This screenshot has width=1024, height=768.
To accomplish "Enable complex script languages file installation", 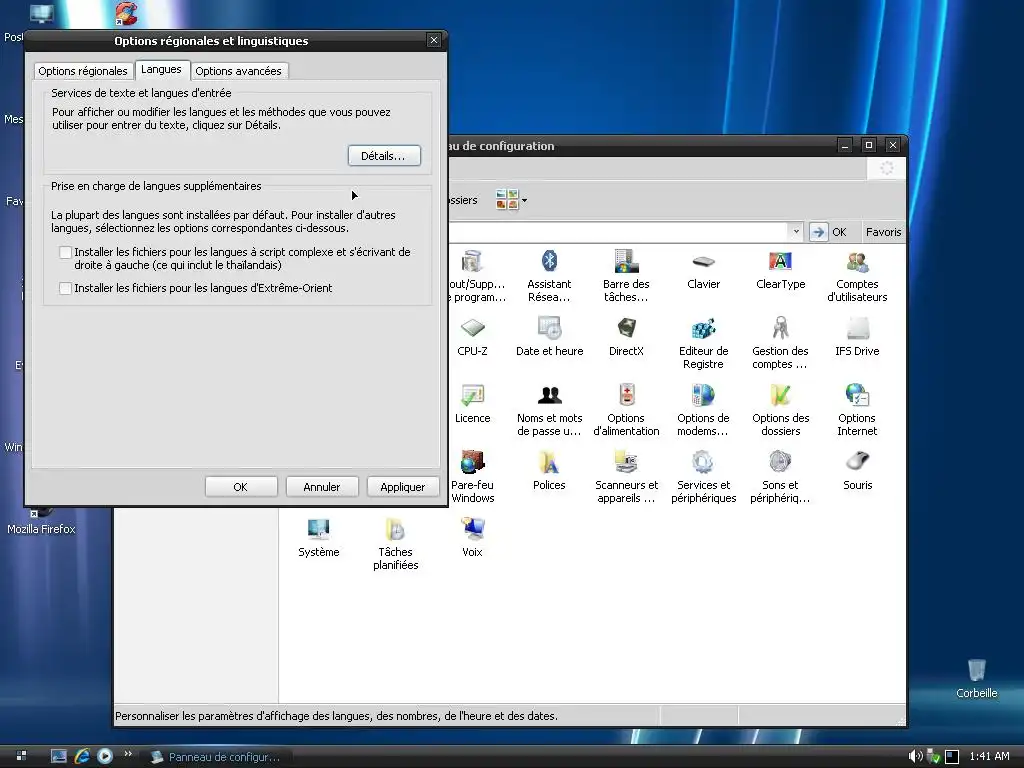I will pyautogui.click(x=65, y=252).
